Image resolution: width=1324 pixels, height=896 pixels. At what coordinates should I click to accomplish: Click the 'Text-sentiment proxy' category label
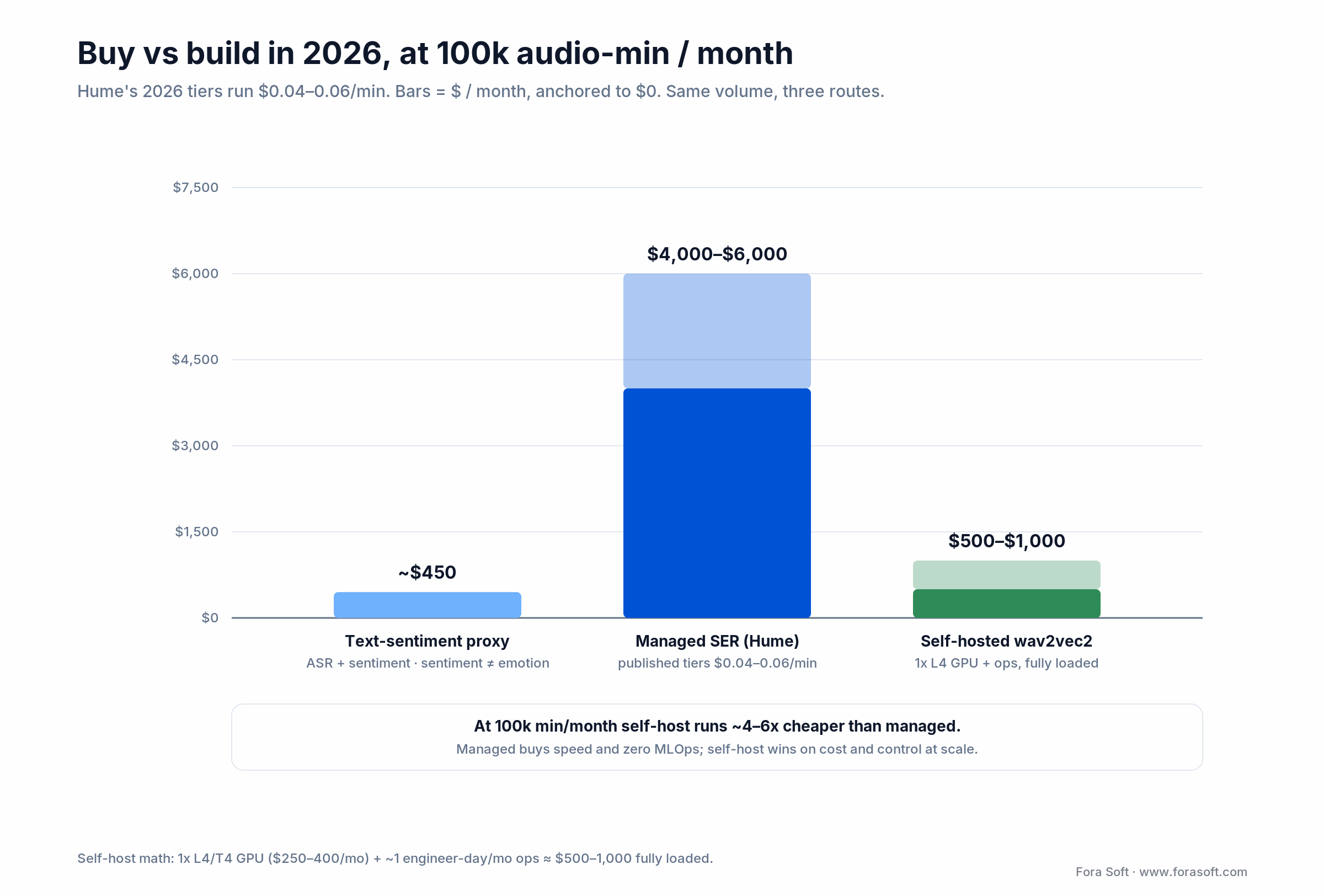pyautogui.click(x=428, y=642)
